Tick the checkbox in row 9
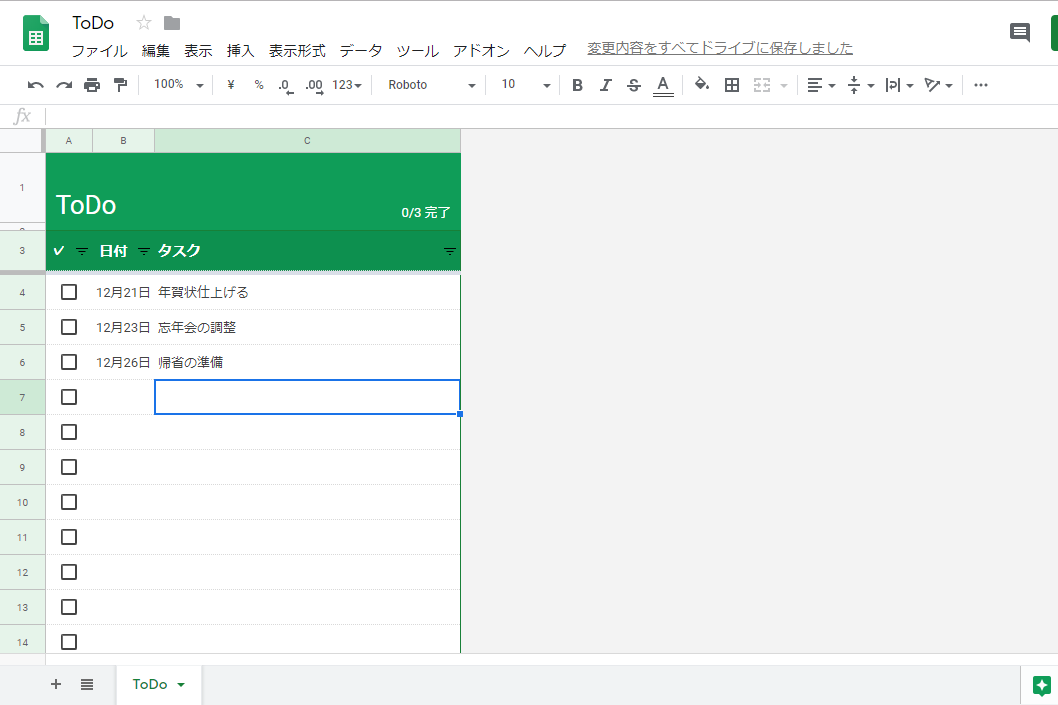The height and width of the screenshot is (705, 1058). coord(69,468)
